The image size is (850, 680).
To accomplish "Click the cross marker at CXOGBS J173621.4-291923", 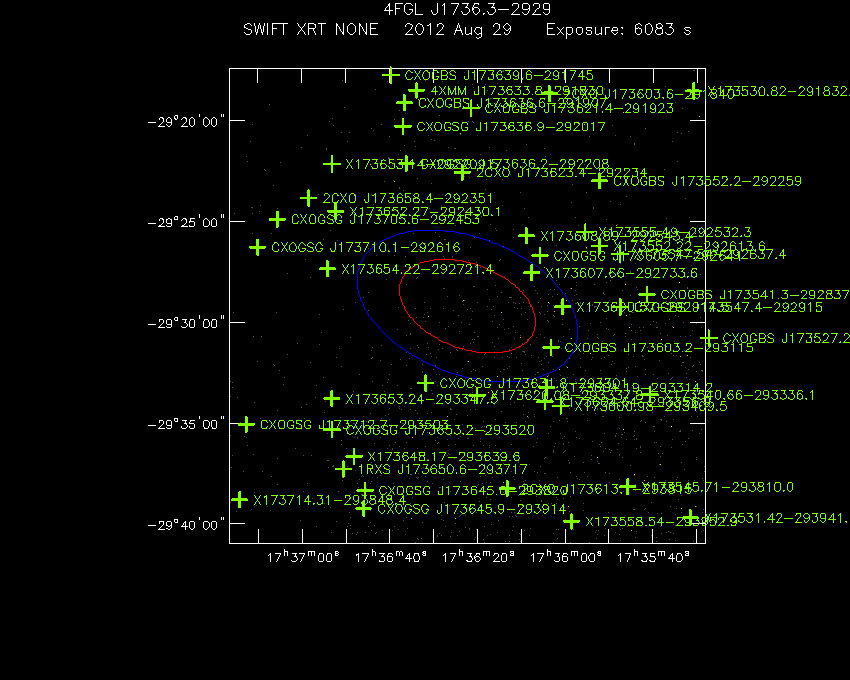I will pyautogui.click(x=471, y=108).
